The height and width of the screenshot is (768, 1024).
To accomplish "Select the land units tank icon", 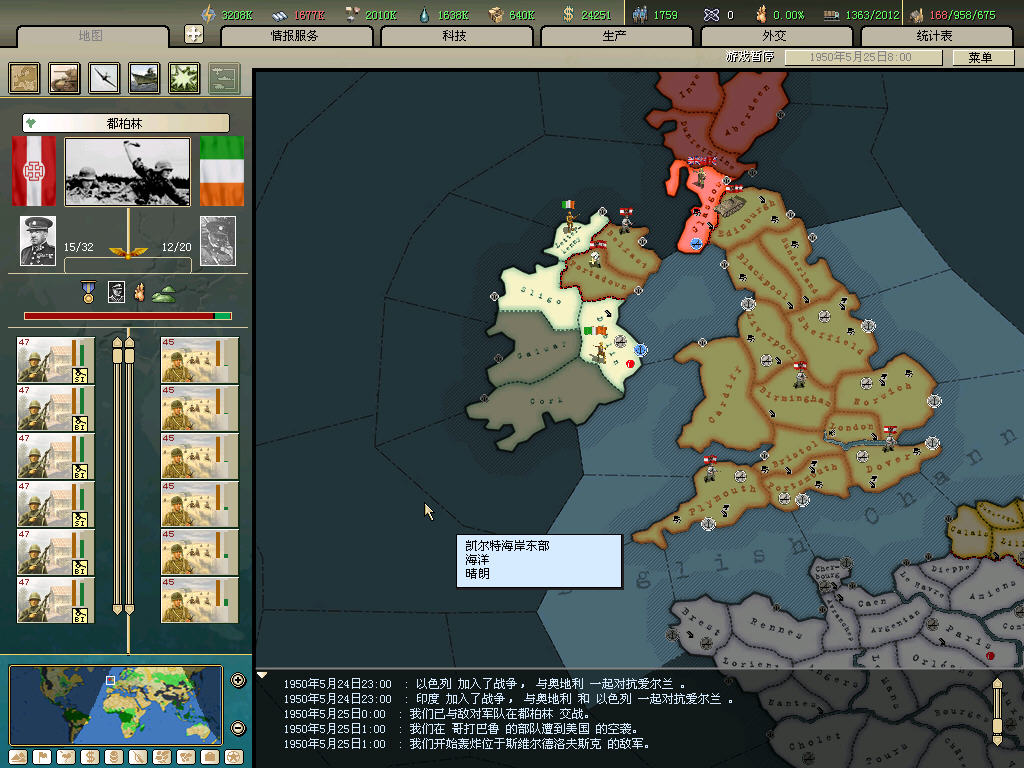I will [x=64, y=78].
